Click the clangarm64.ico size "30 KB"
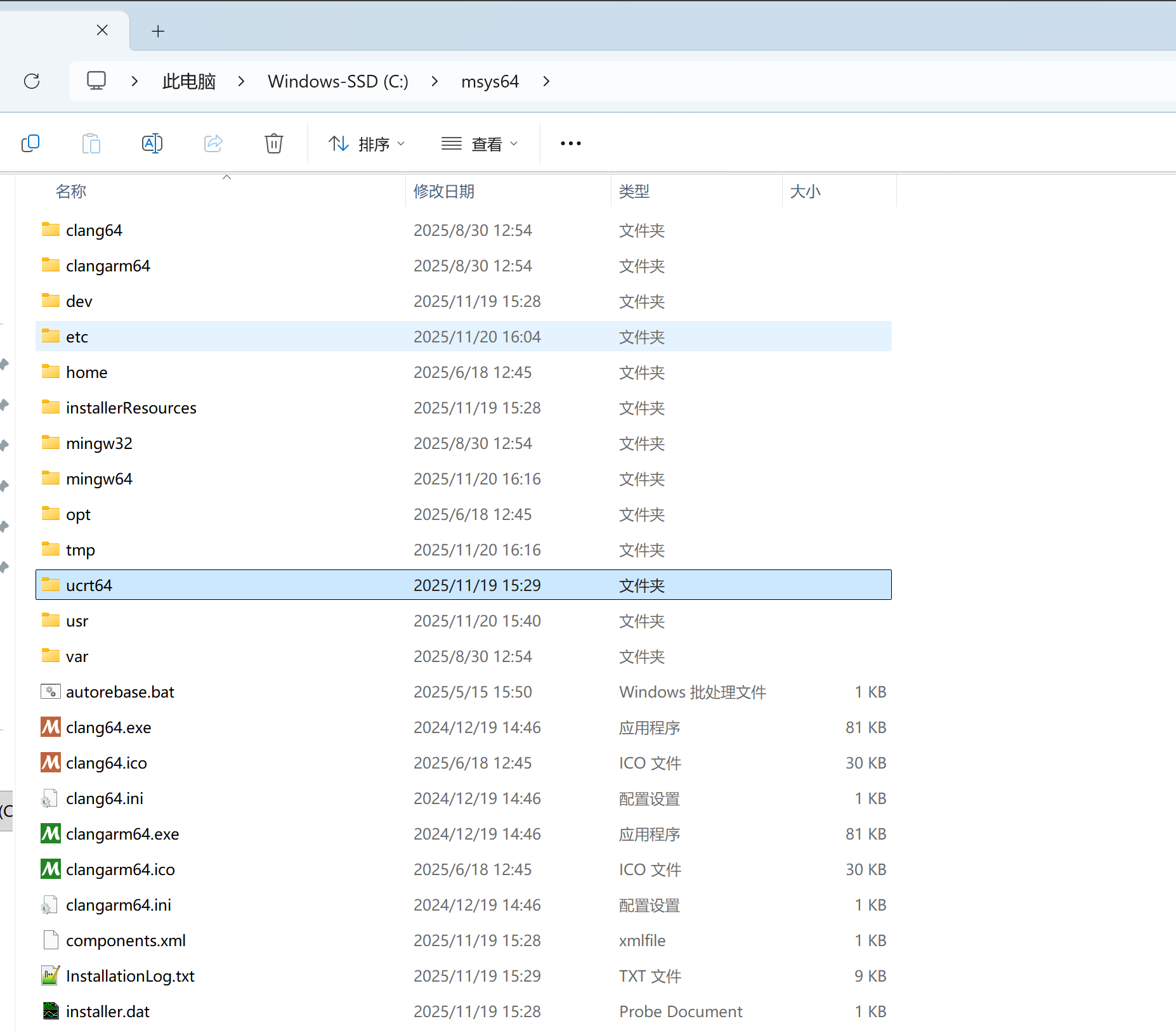The image size is (1176, 1033). tap(866, 869)
